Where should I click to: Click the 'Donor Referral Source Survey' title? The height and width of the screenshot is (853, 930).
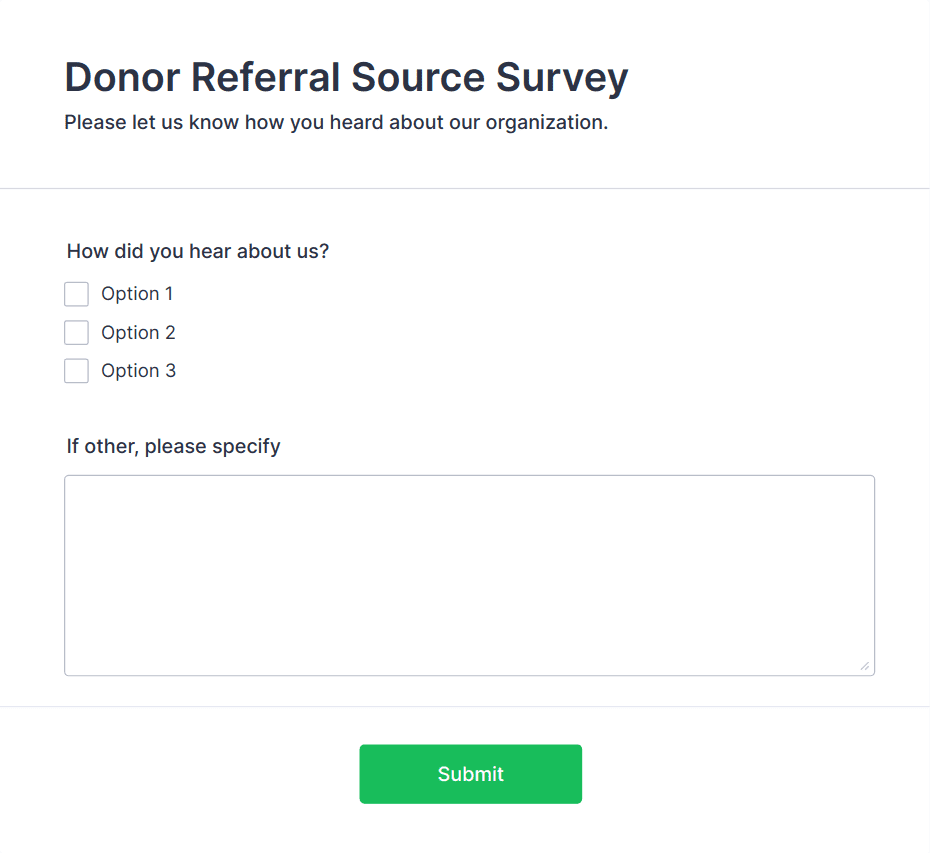click(x=346, y=77)
